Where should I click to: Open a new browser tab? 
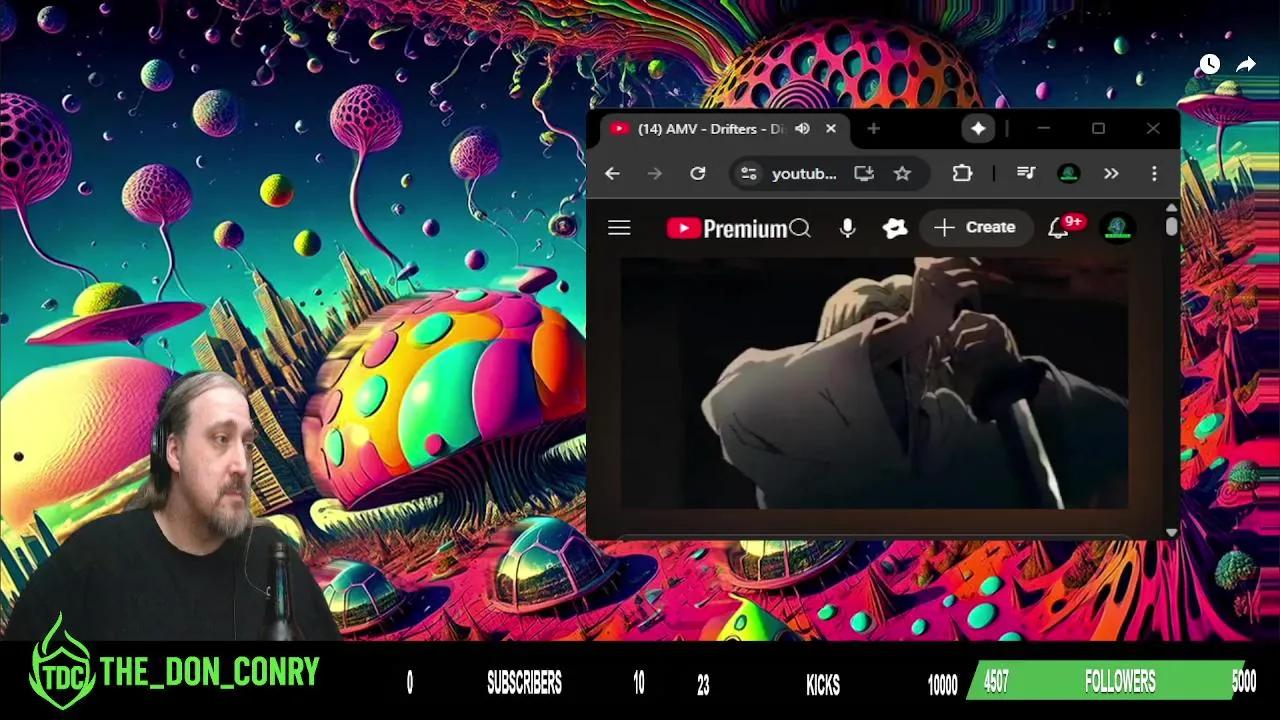coord(873,128)
